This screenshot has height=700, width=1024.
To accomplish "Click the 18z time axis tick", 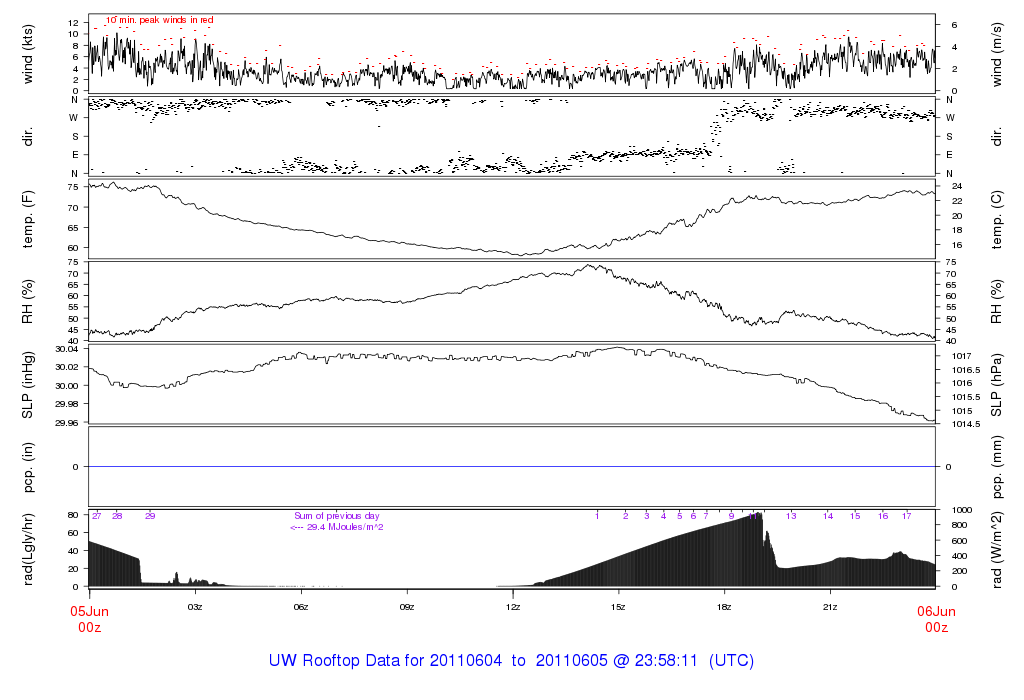I will click(724, 606).
